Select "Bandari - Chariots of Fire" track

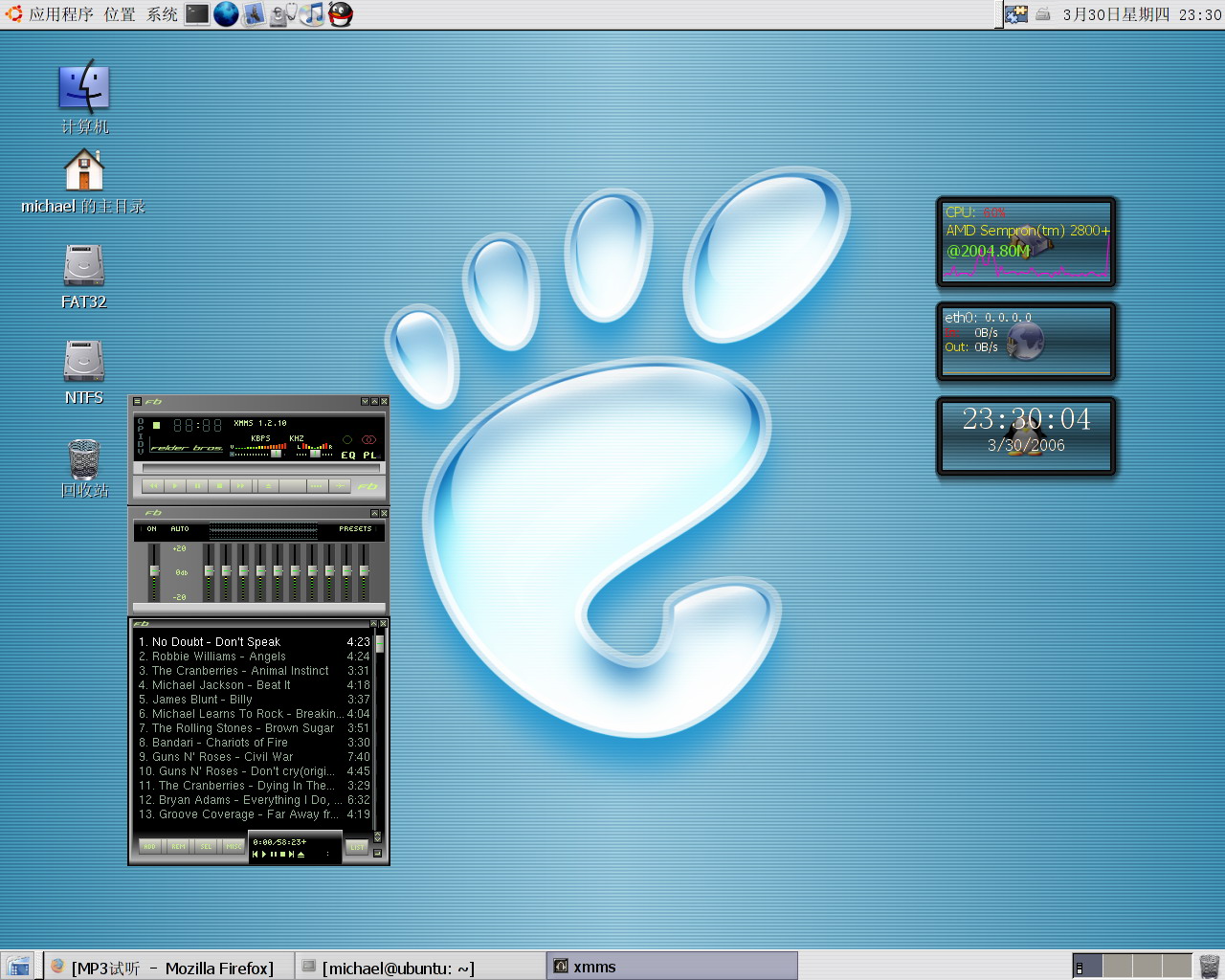pyautogui.click(x=254, y=743)
